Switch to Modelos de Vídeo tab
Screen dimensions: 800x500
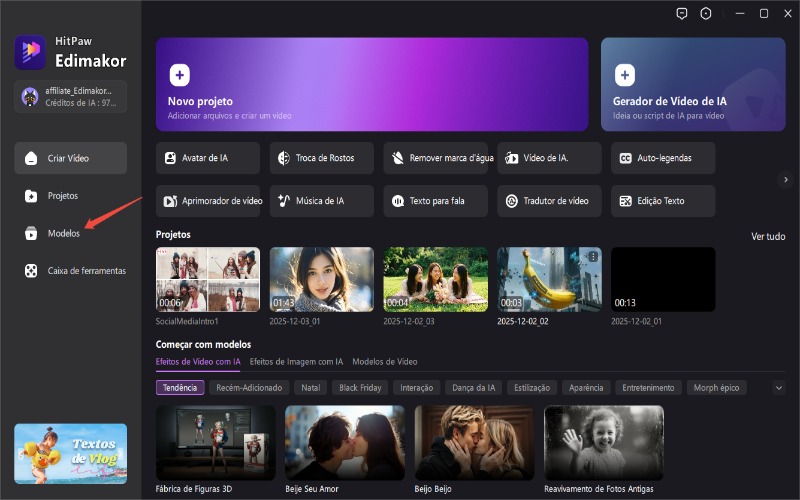pos(385,362)
